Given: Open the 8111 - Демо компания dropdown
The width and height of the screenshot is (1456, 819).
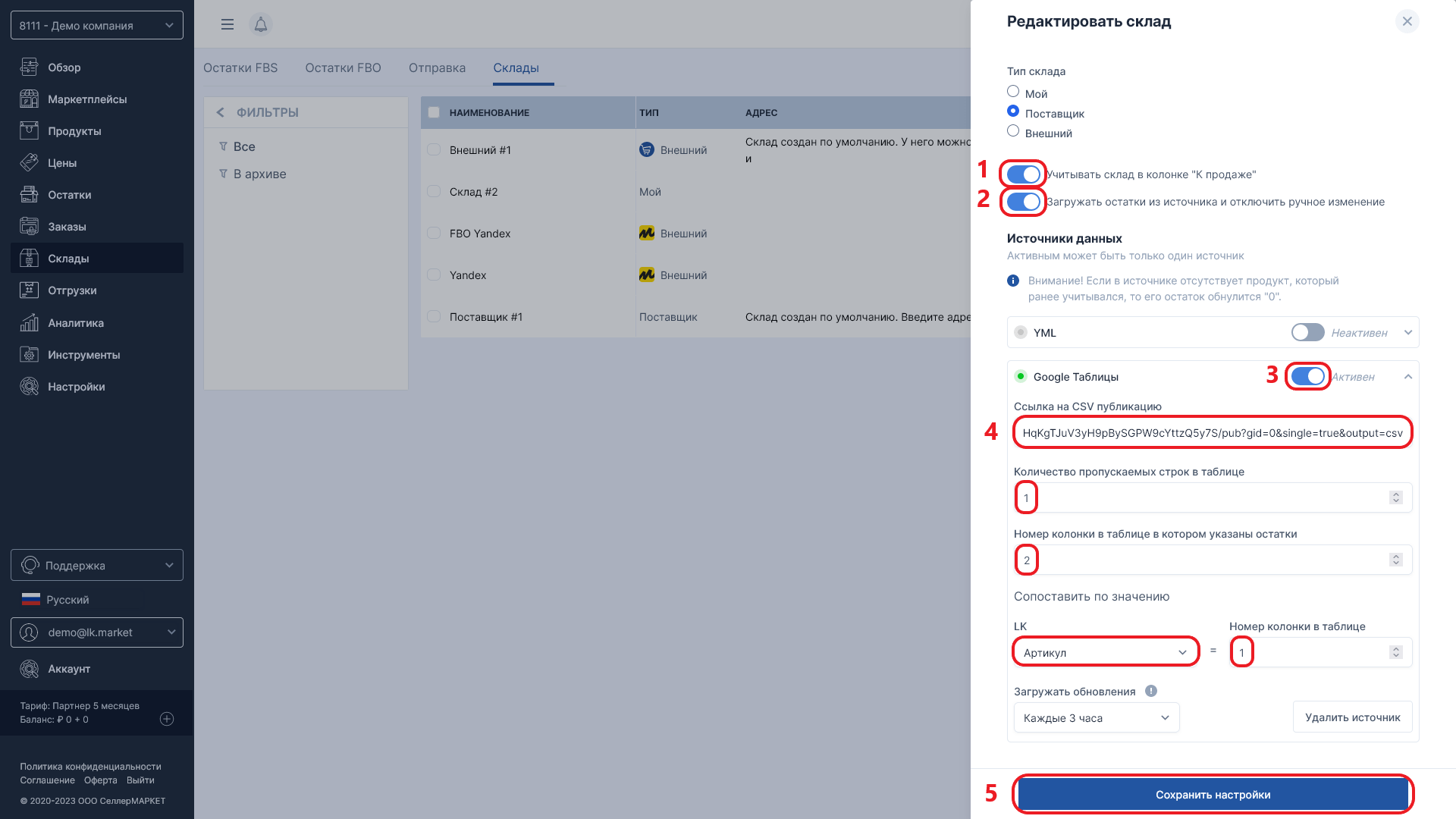Looking at the screenshot, I should coord(97,25).
